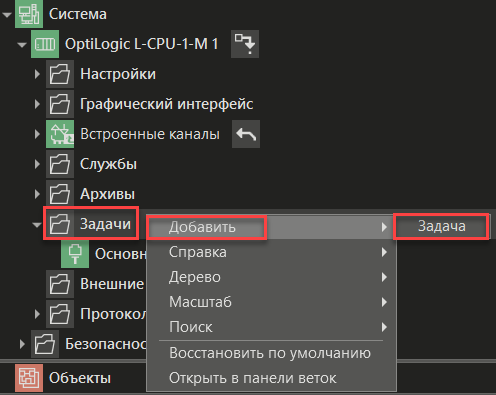Choose Открыть в панели веток

click(271, 378)
